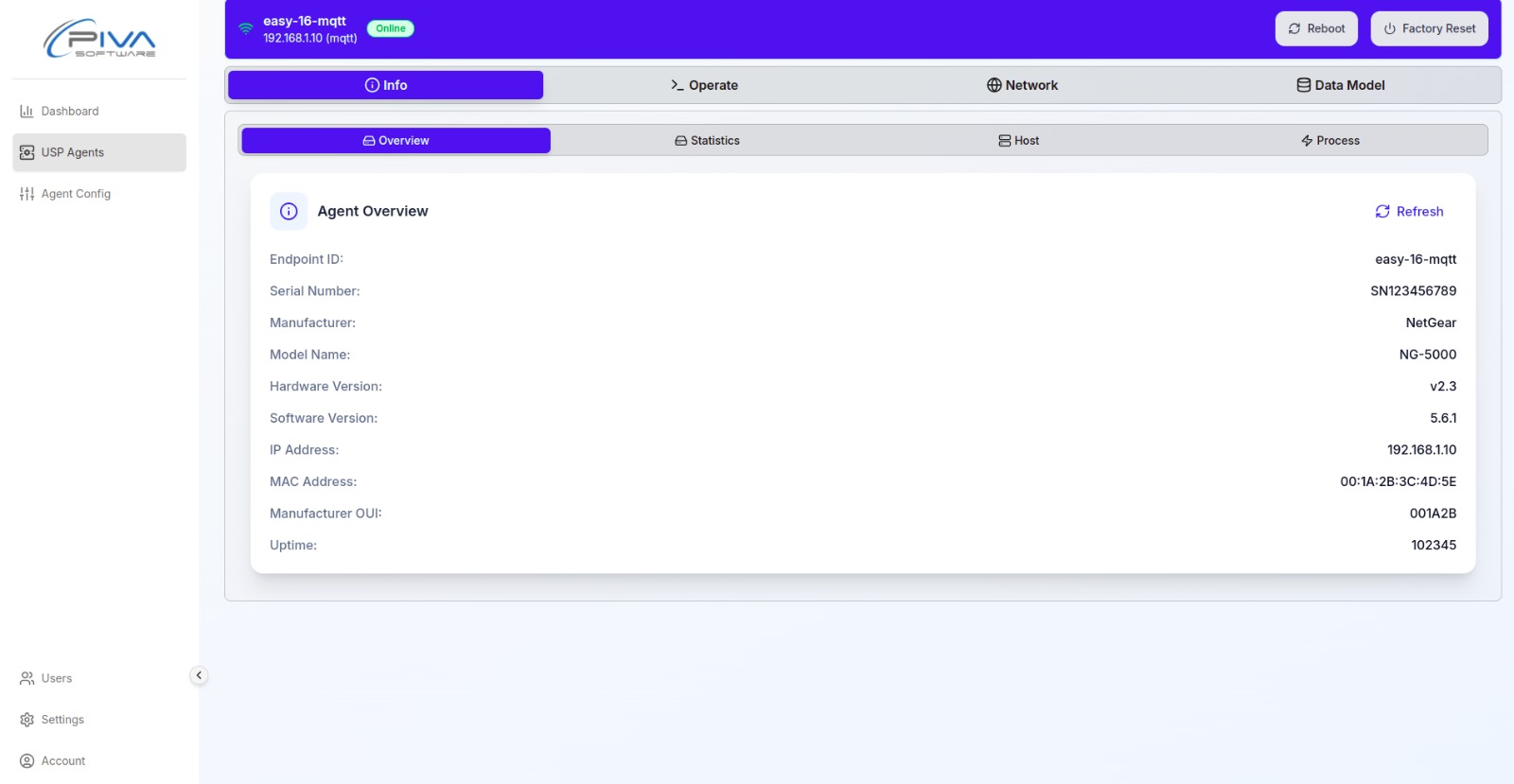Click the Settings gear icon

26,720
